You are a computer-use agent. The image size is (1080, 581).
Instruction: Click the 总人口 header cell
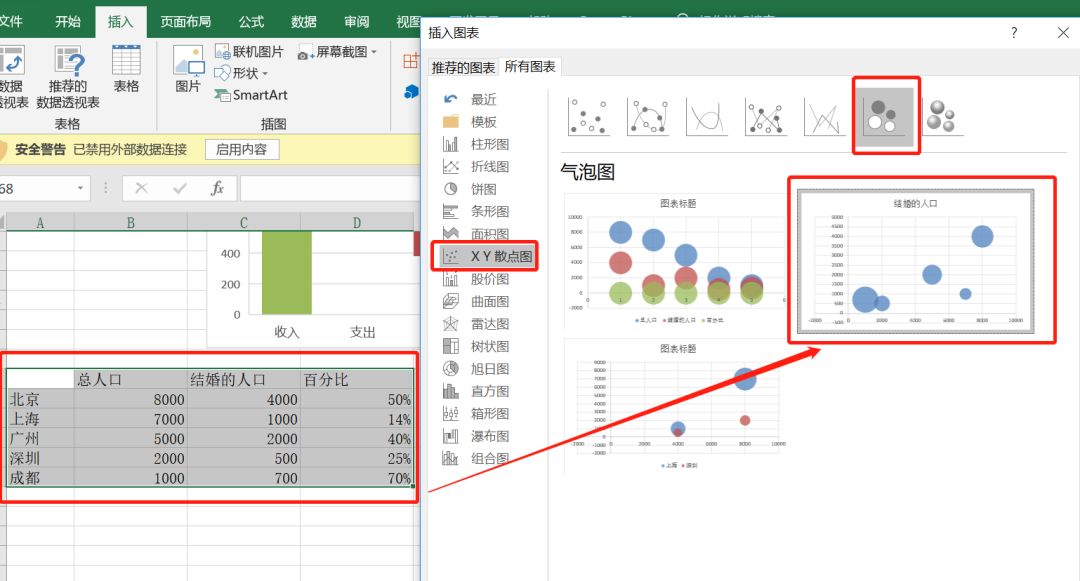click(131, 379)
